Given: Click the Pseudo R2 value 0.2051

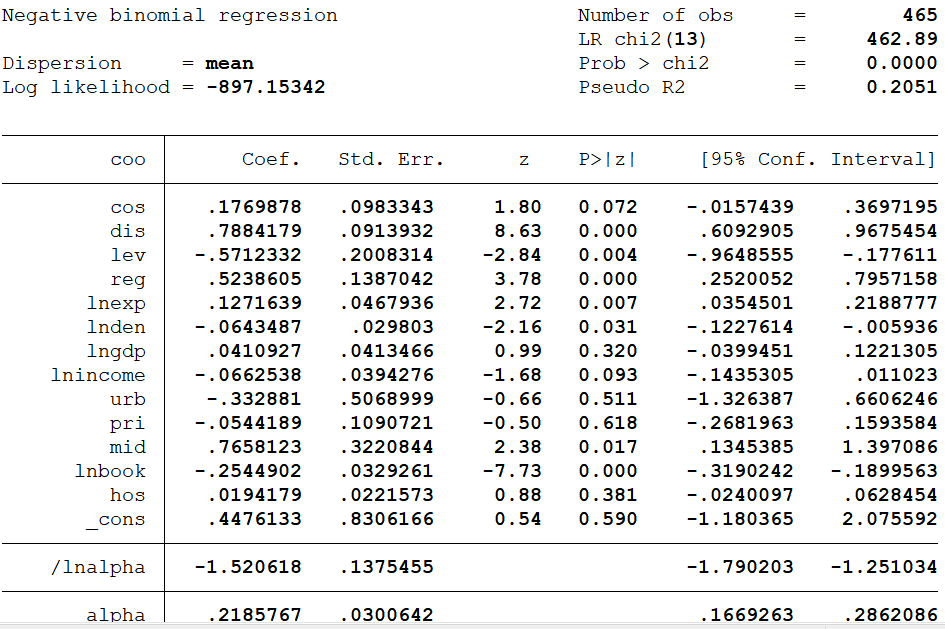Looking at the screenshot, I should (902, 87).
